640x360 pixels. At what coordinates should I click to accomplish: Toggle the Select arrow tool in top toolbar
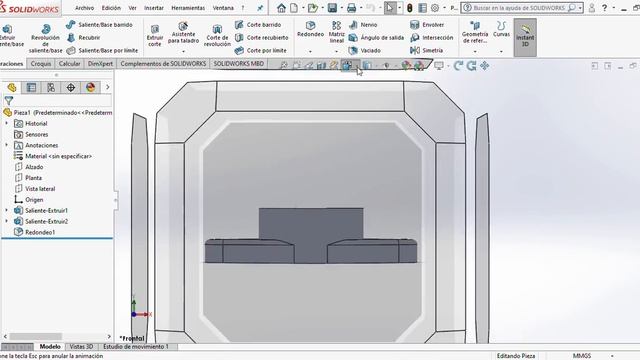coord(390,8)
